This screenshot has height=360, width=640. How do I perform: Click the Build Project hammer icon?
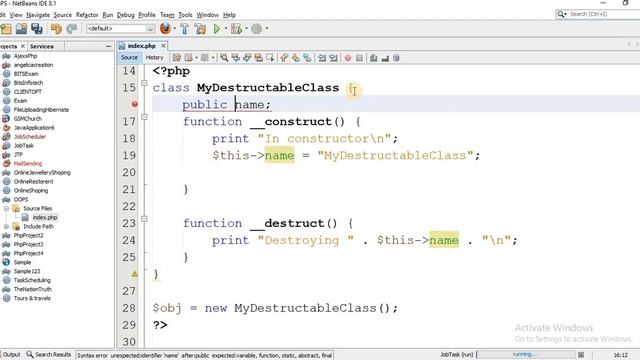pyautogui.click(x=184, y=29)
